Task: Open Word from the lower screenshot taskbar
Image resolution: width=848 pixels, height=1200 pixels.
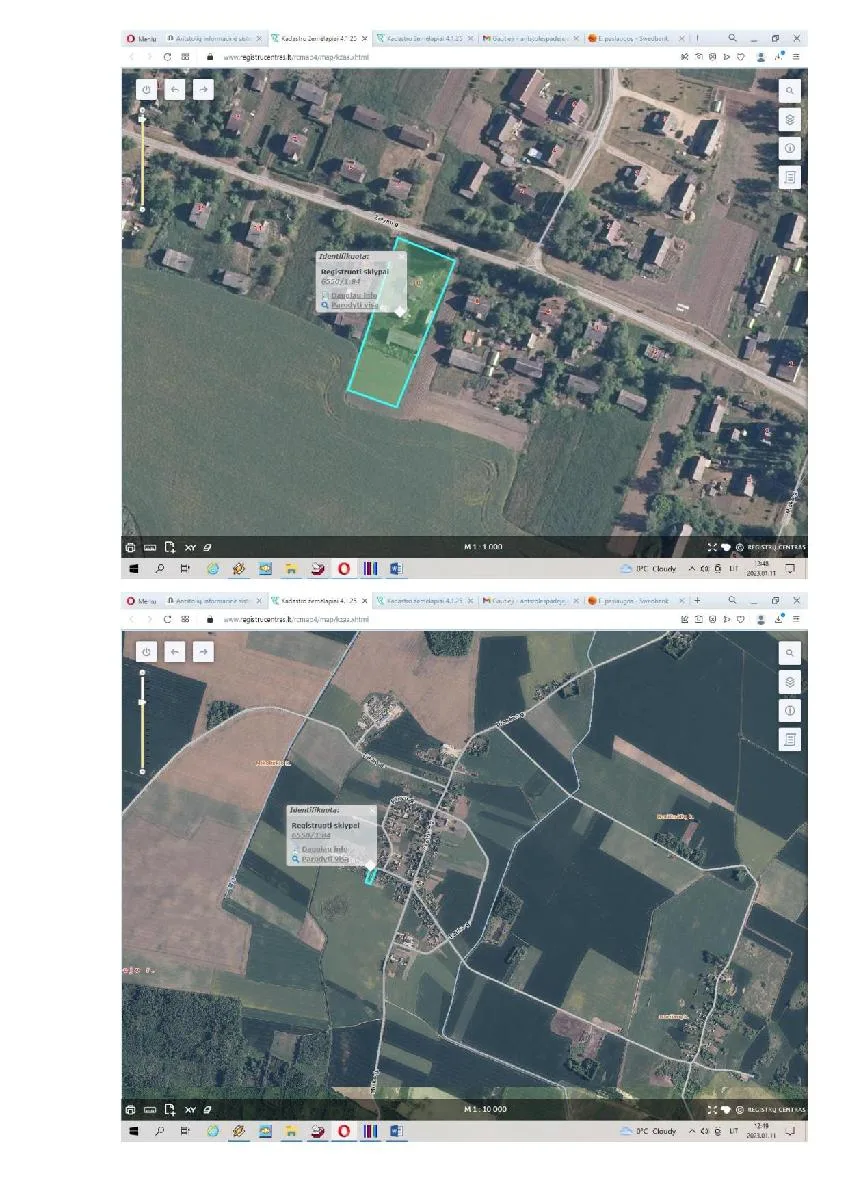Action: coord(396,1131)
